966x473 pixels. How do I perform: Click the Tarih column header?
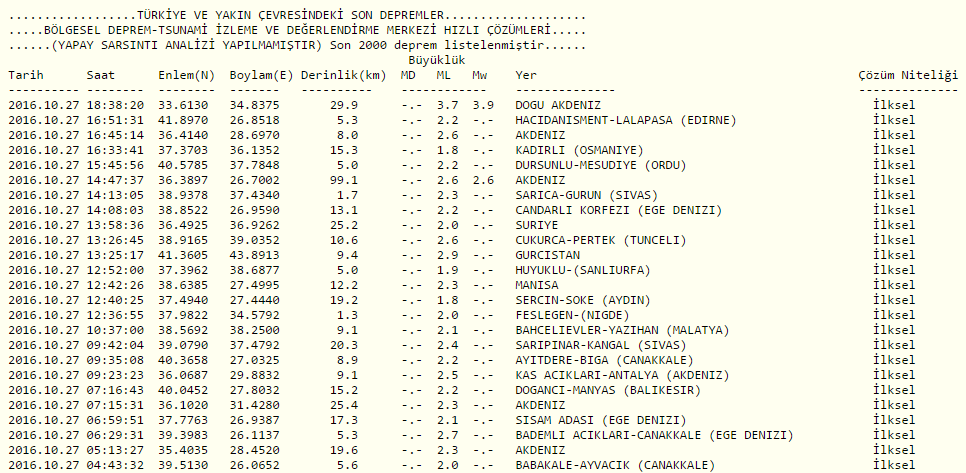pyautogui.click(x=26, y=75)
